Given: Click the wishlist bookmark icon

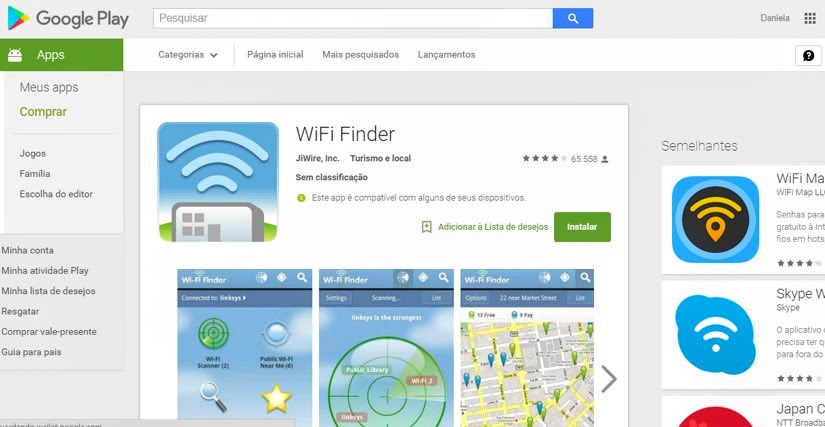Looking at the screenshot, I should coord(426,227).
